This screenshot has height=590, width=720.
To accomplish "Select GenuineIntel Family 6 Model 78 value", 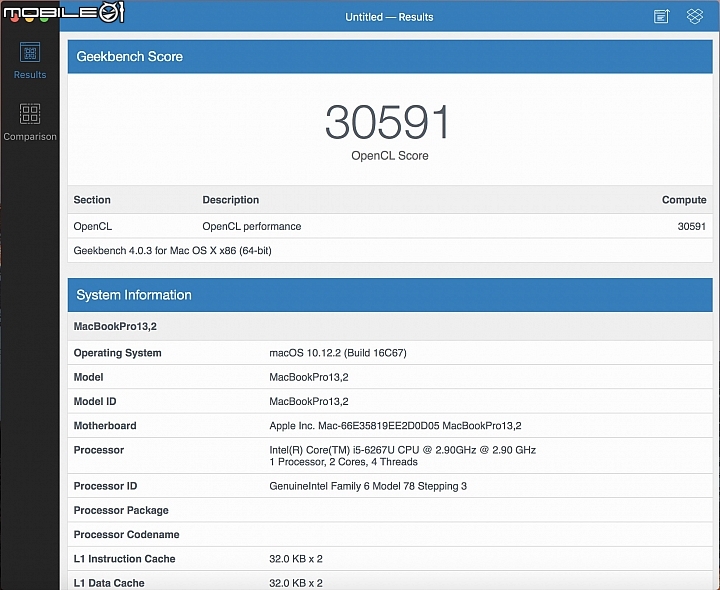I will click(x=368, y=486).
